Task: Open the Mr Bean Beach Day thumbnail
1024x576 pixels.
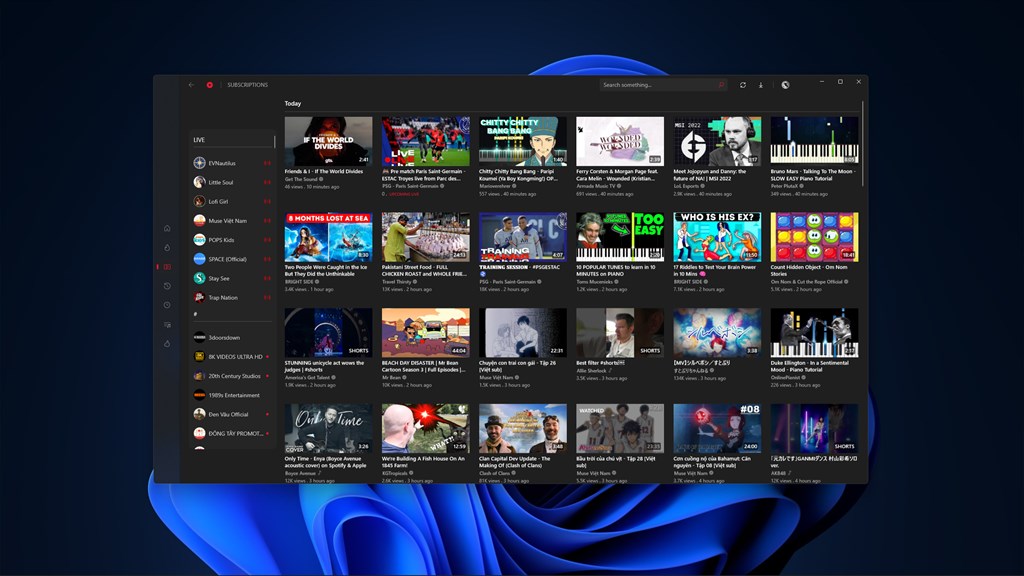Action: (x=425, y=332)
